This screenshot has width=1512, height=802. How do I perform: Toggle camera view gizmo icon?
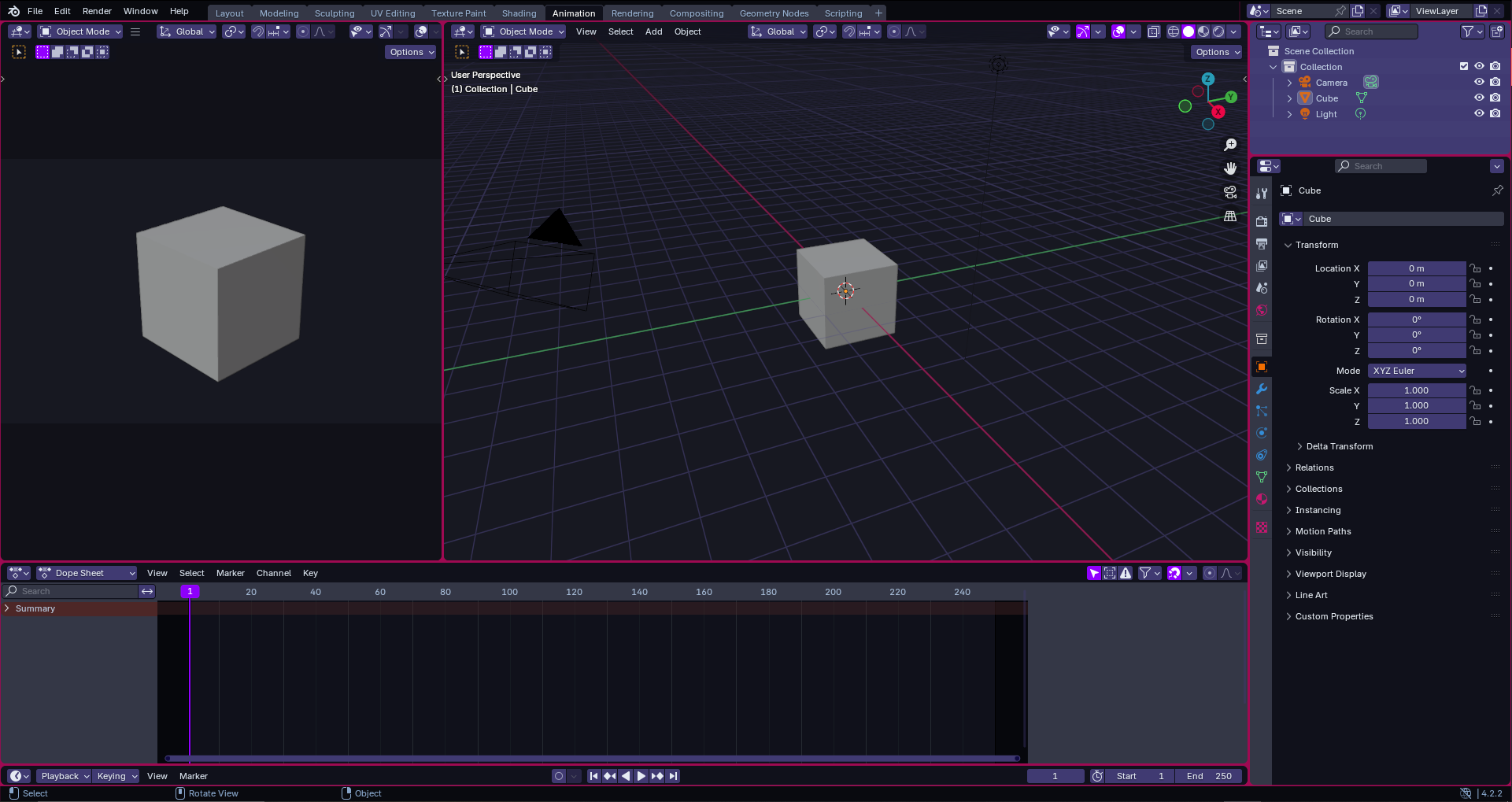[1230, 192]
